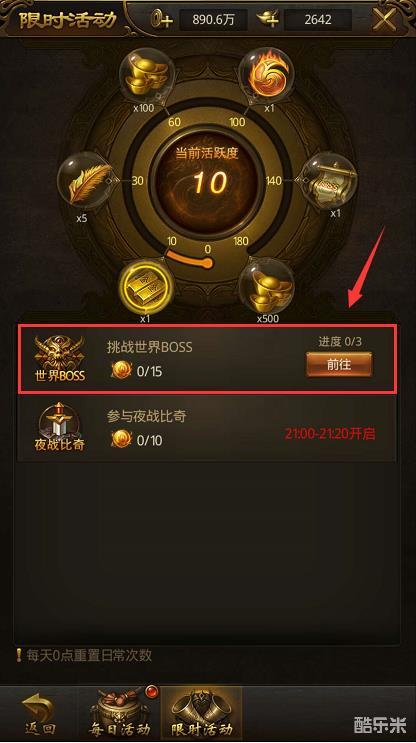
Task: Click the 前往 button for World BOSS
Action: coord(339,364)
